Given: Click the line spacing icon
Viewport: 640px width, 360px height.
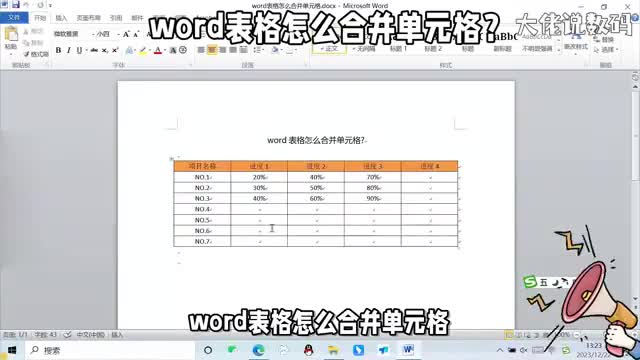Looking at the screenshot, I should (257, 50).
